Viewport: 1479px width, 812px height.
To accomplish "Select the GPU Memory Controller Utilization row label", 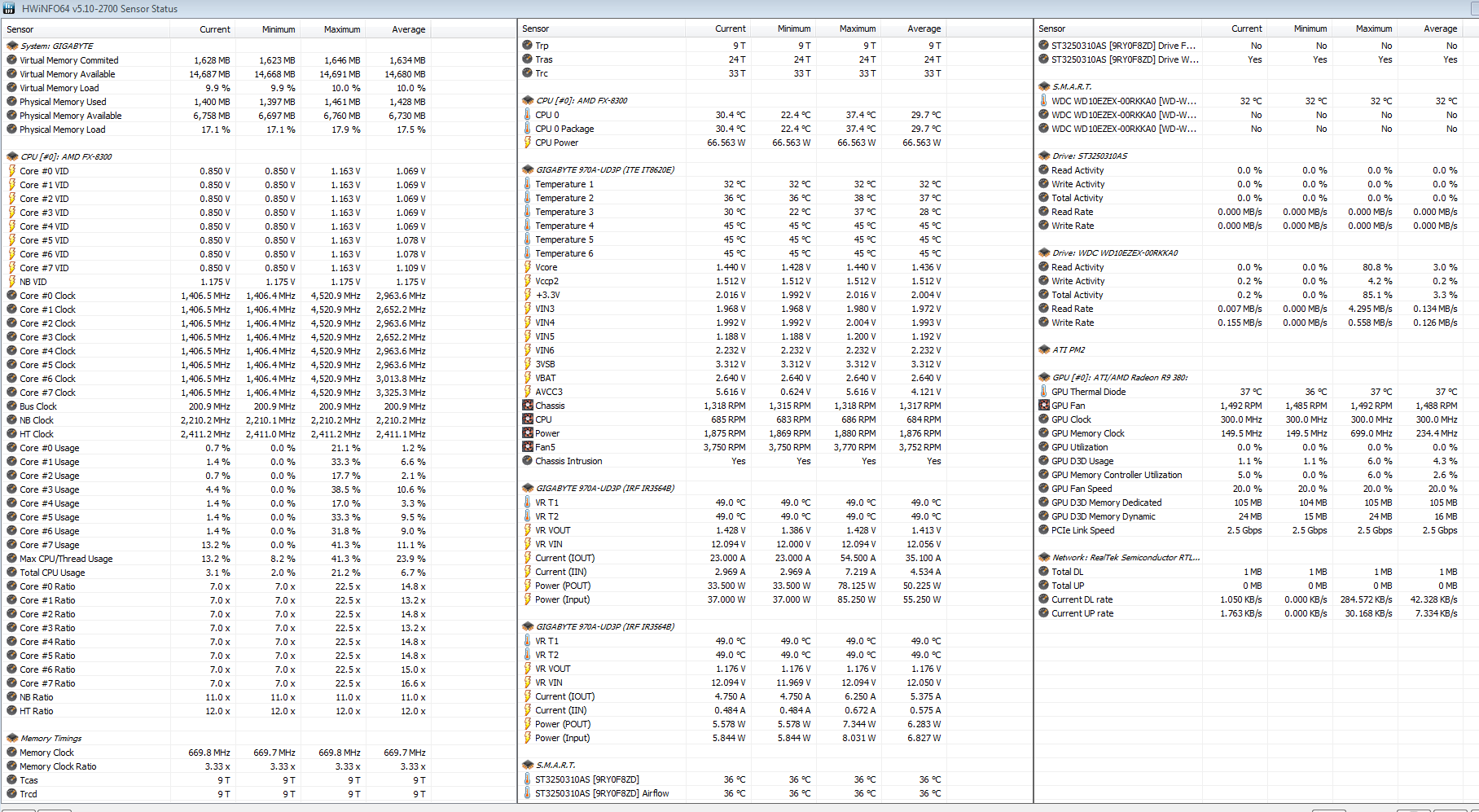I will [1117, 475].
